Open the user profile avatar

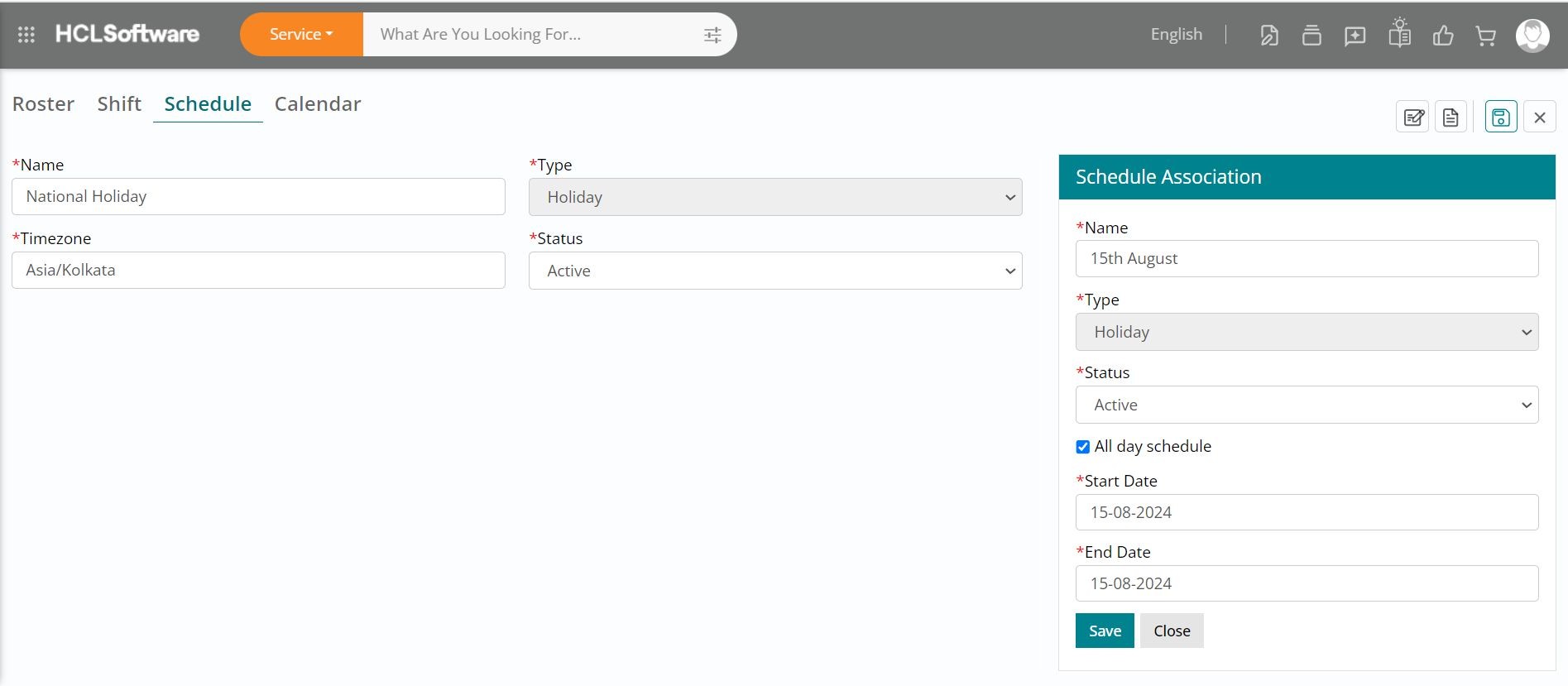1532,36
